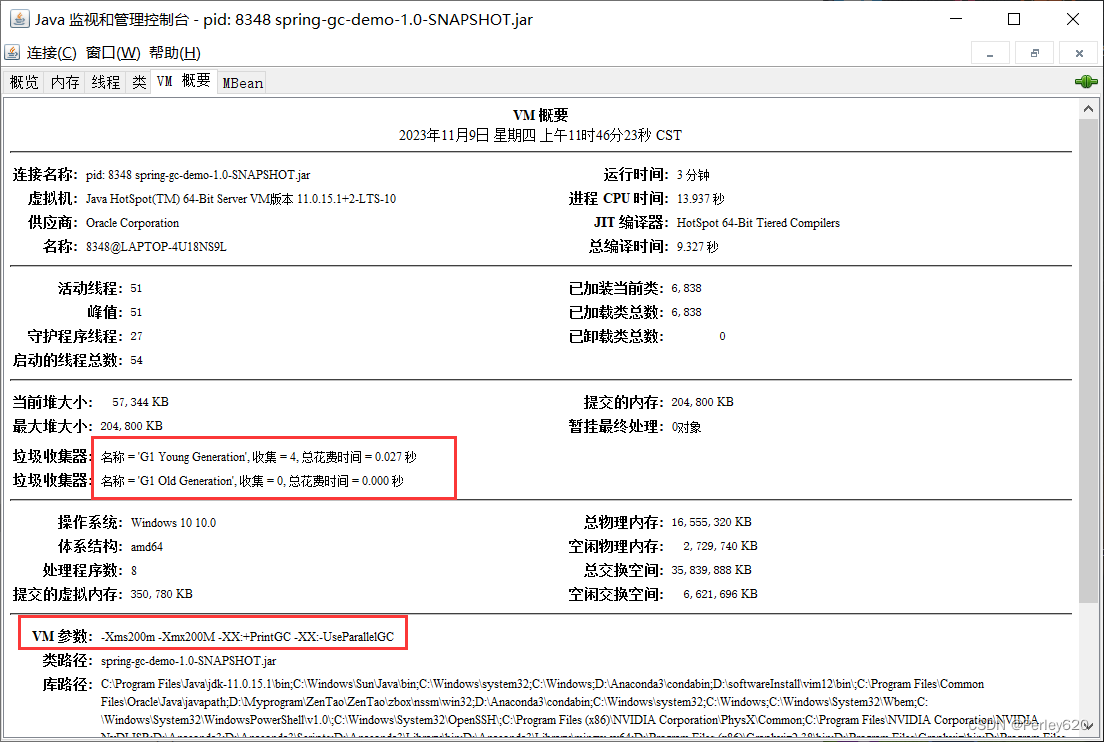Screen dimensions: 1104x742
Task: Click the Java icon in title bar
Action: coord(19,19)
